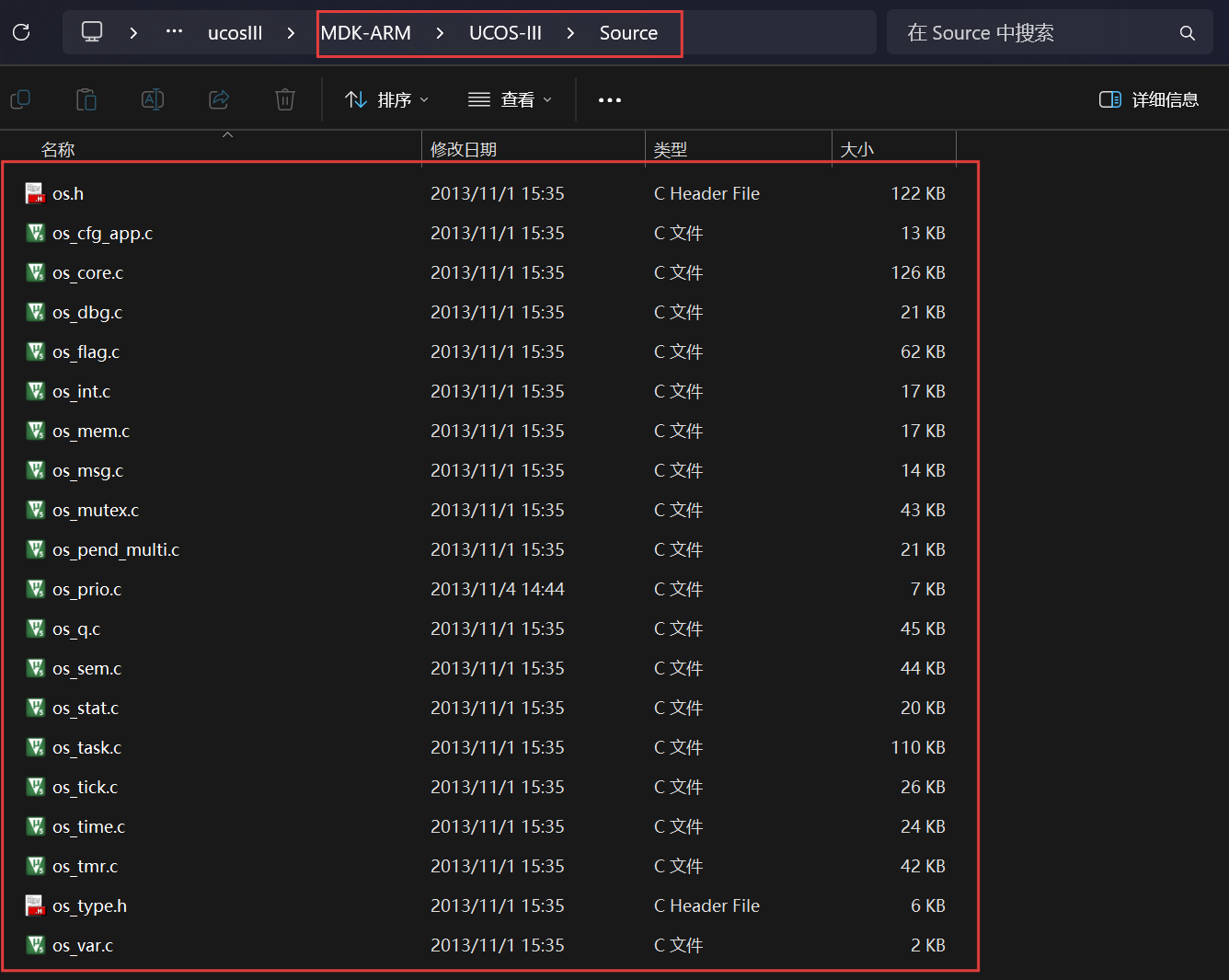Open the See more options menu
This screenshot has width=1229, height=980.
(x=610, y=100)
